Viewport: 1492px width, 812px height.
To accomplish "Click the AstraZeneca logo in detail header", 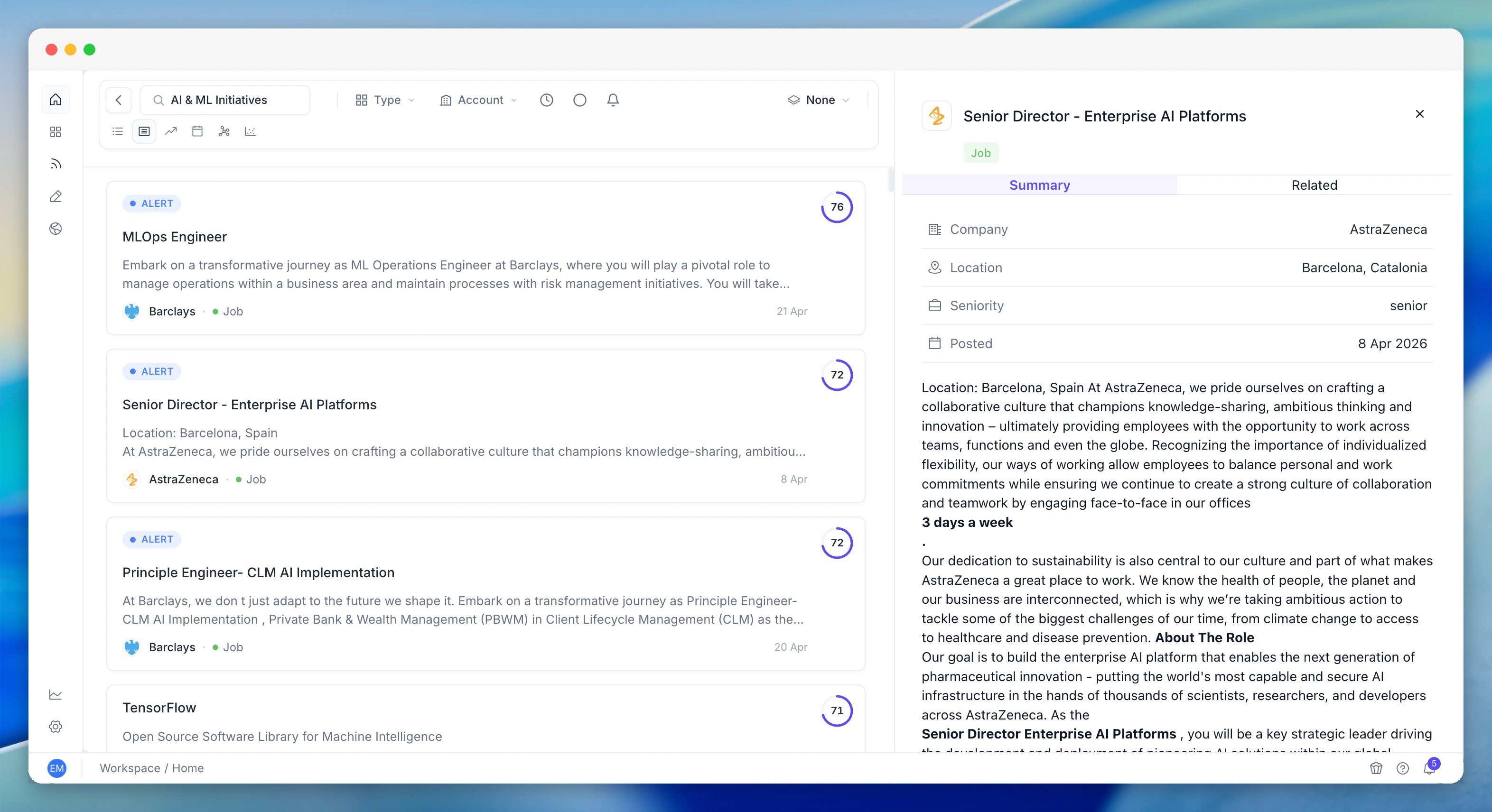I will 937,116.
